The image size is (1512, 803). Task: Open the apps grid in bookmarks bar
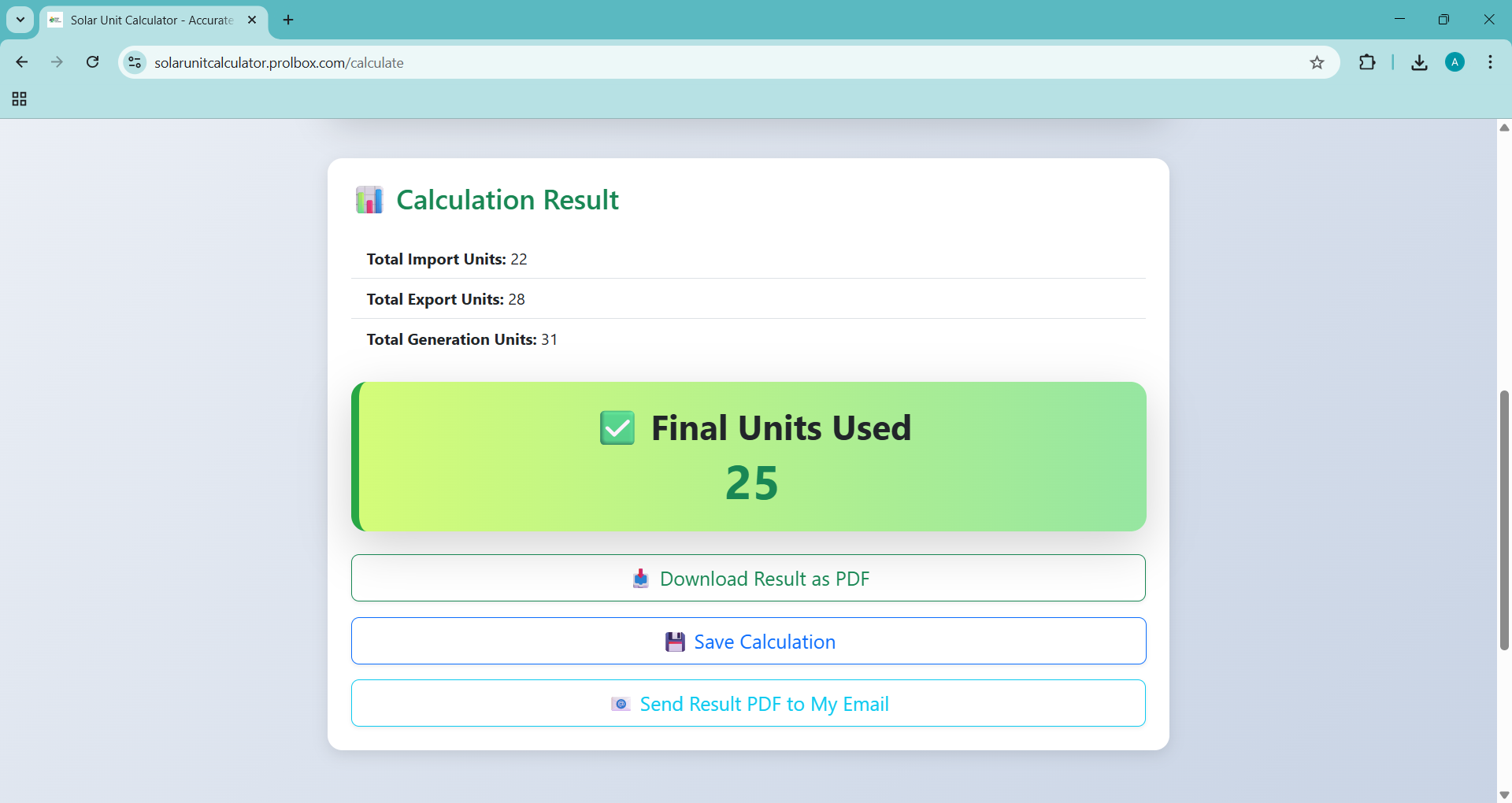[x=20, y=99]
